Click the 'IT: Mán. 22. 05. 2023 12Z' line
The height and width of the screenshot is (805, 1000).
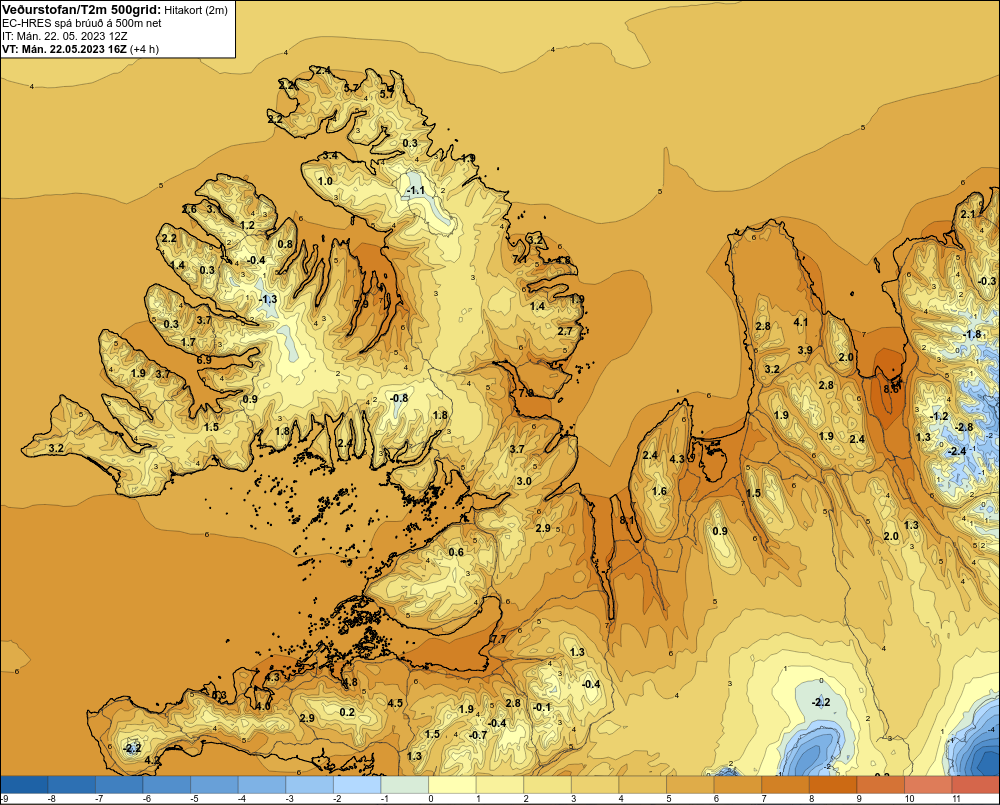click(x=64, y=36)
